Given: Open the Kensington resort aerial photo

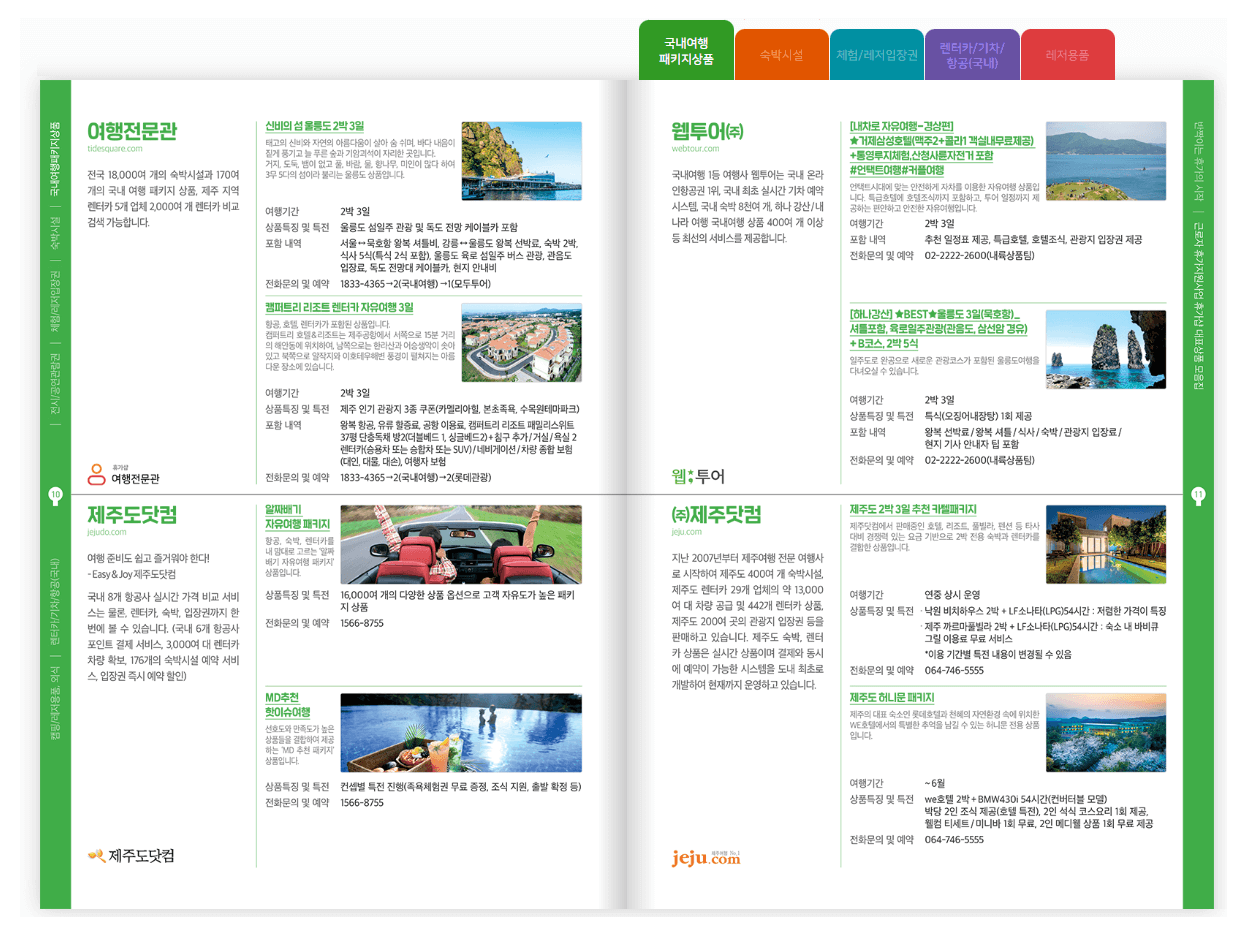Looking at the screenshot, I should tap(521, 342).
